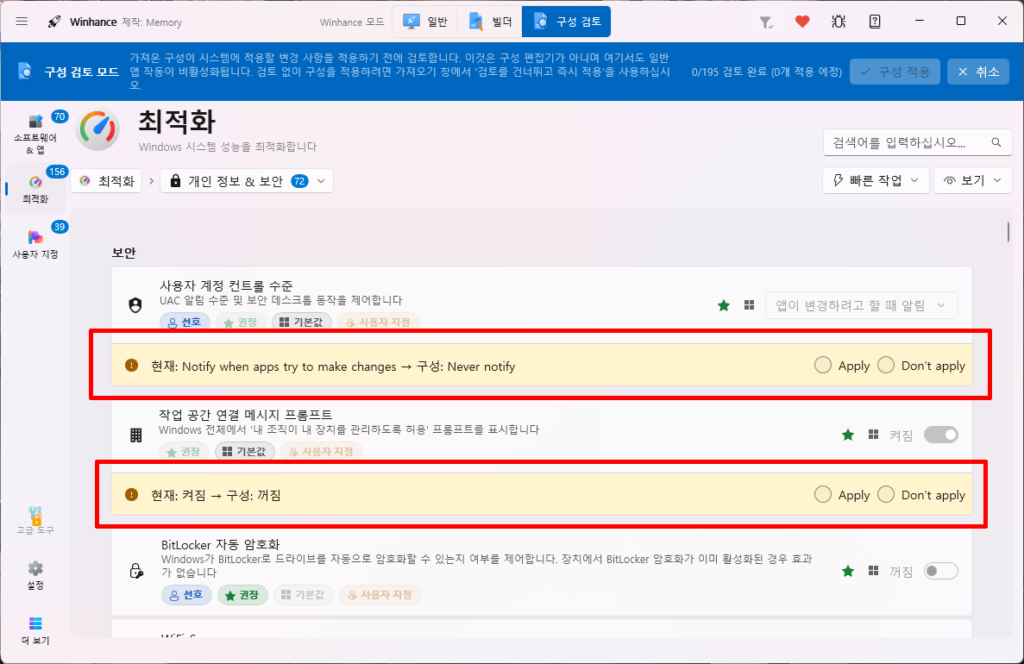Click Windows default icon next to UAC dropdown
This screenshot has width=1024, height=664.
749,305
